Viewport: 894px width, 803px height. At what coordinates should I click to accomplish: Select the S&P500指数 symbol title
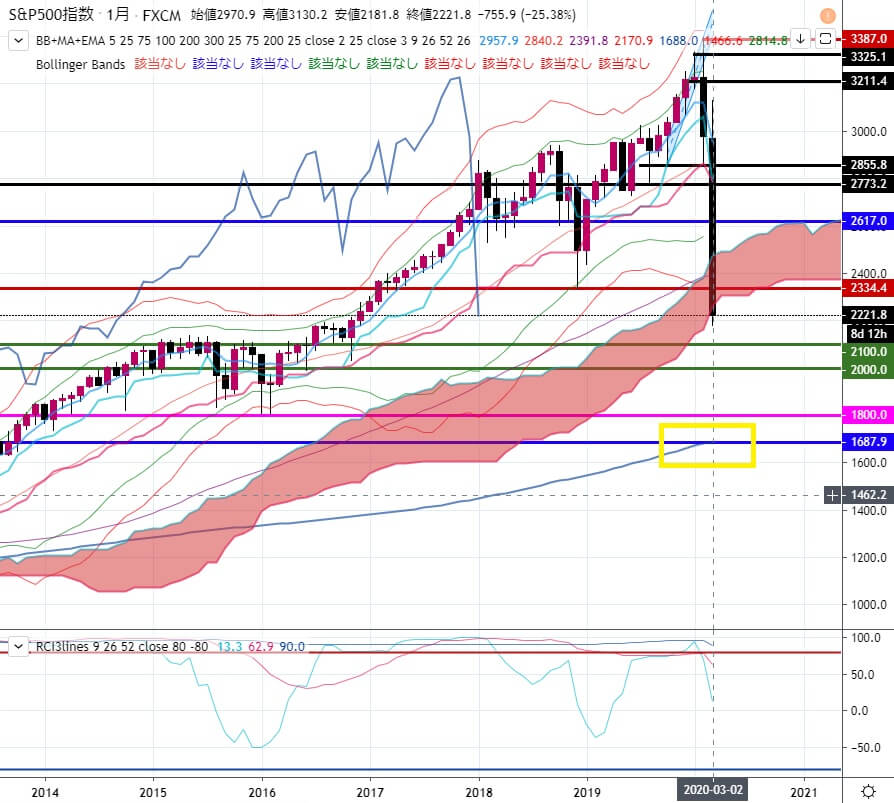pyautogui.click(x=51, y=14)
